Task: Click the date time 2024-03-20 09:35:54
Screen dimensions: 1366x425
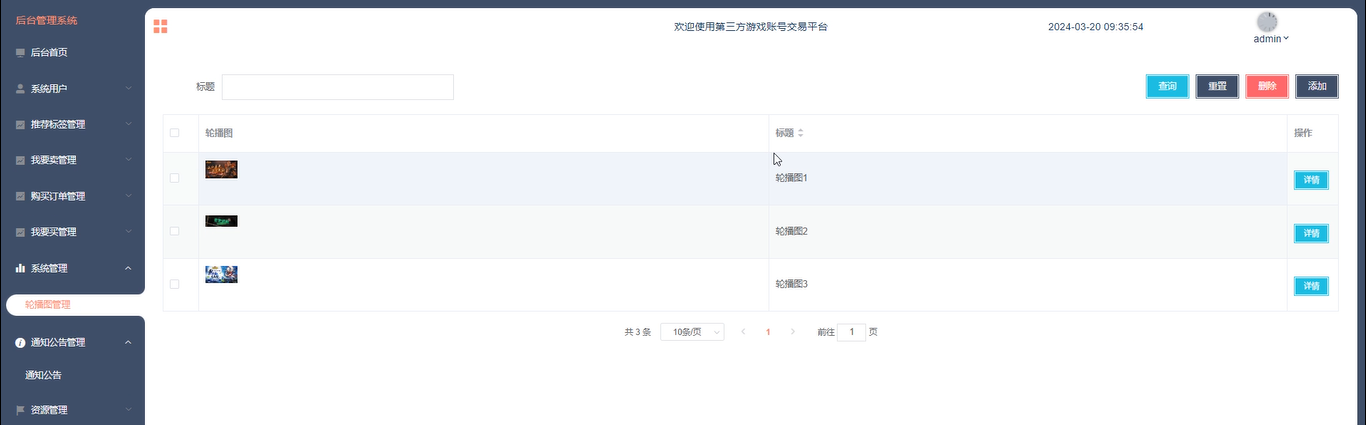Action: click(x=1096, y=27)
